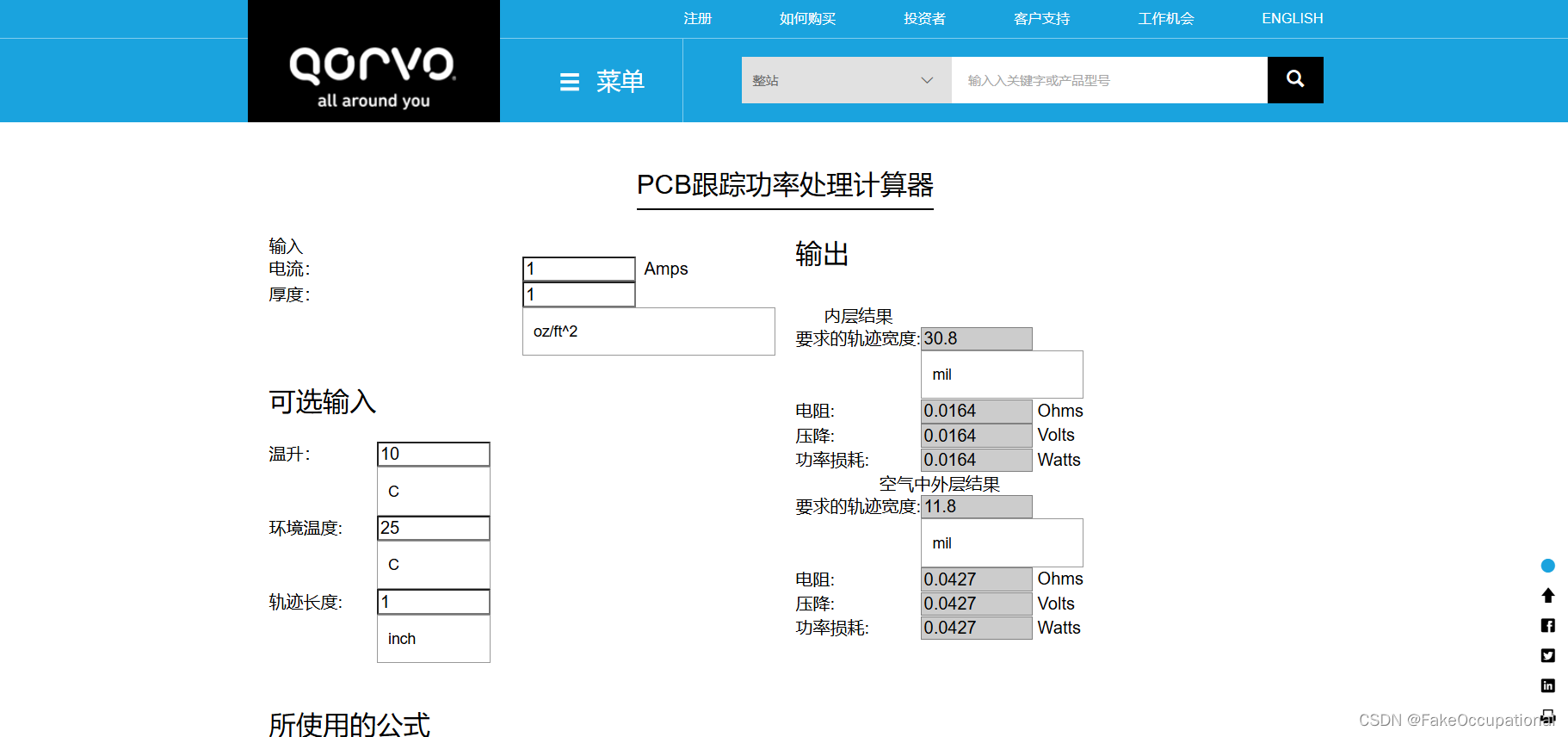The height and width of the screenshot is (737, 1568).
Task: Click the 厚度 thickness input field
Action: point(579,294)
